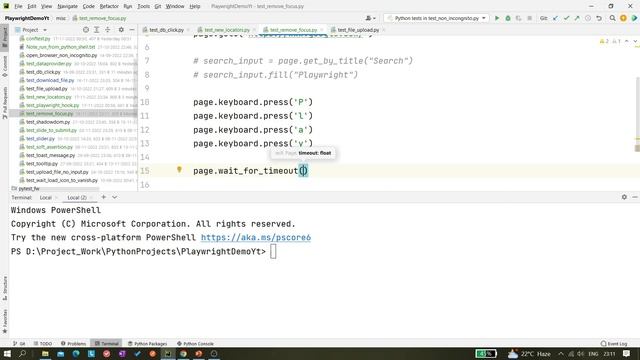Open the Refactor menu
Viewport: 640px width, 360px height.
[109, 6]
